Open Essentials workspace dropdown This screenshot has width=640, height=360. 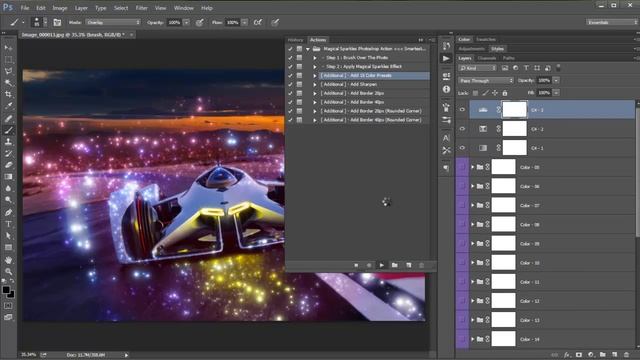click(x=611, y=22)
